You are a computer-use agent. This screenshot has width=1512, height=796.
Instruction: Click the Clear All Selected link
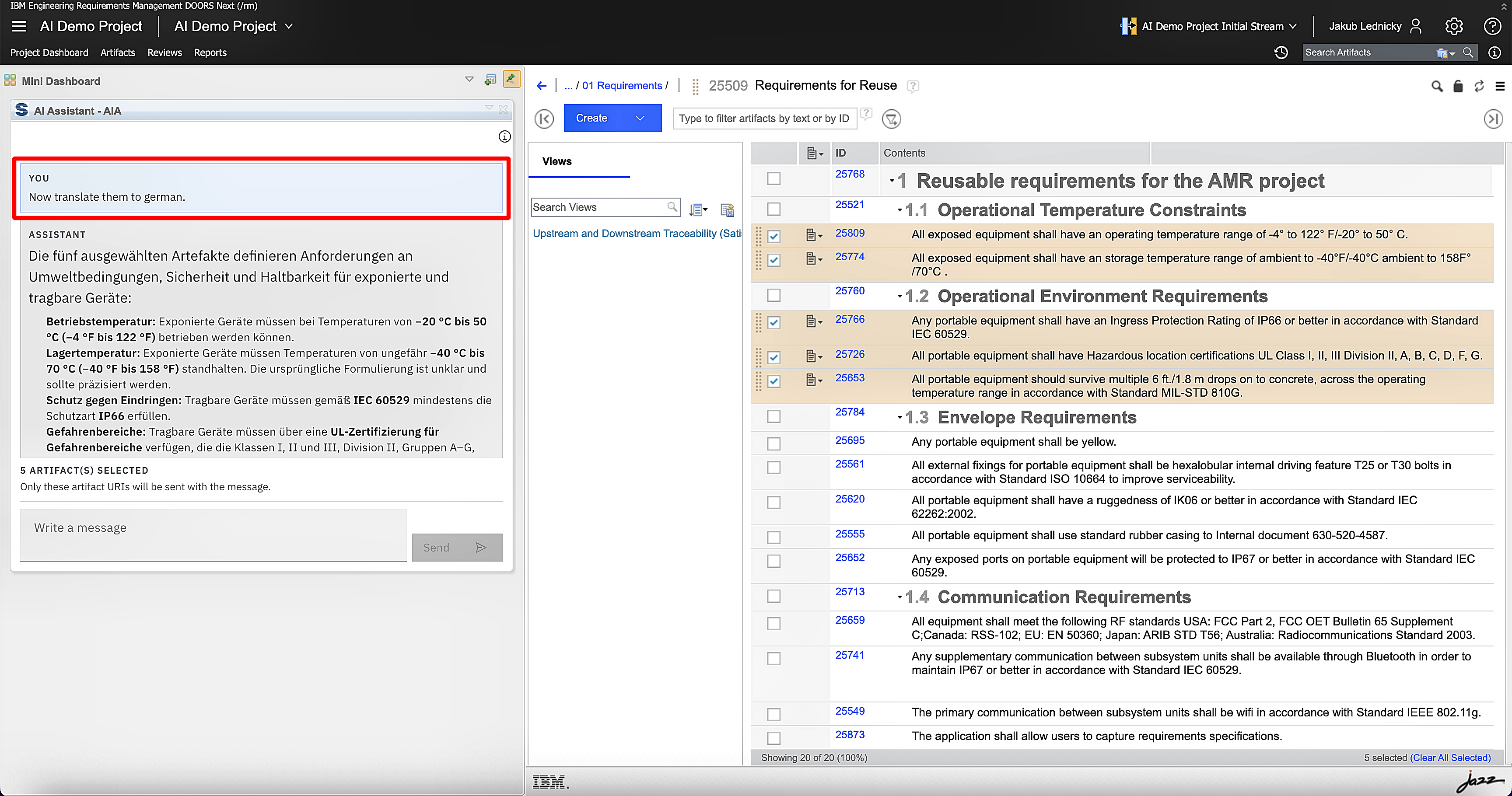click(1450, 757)
